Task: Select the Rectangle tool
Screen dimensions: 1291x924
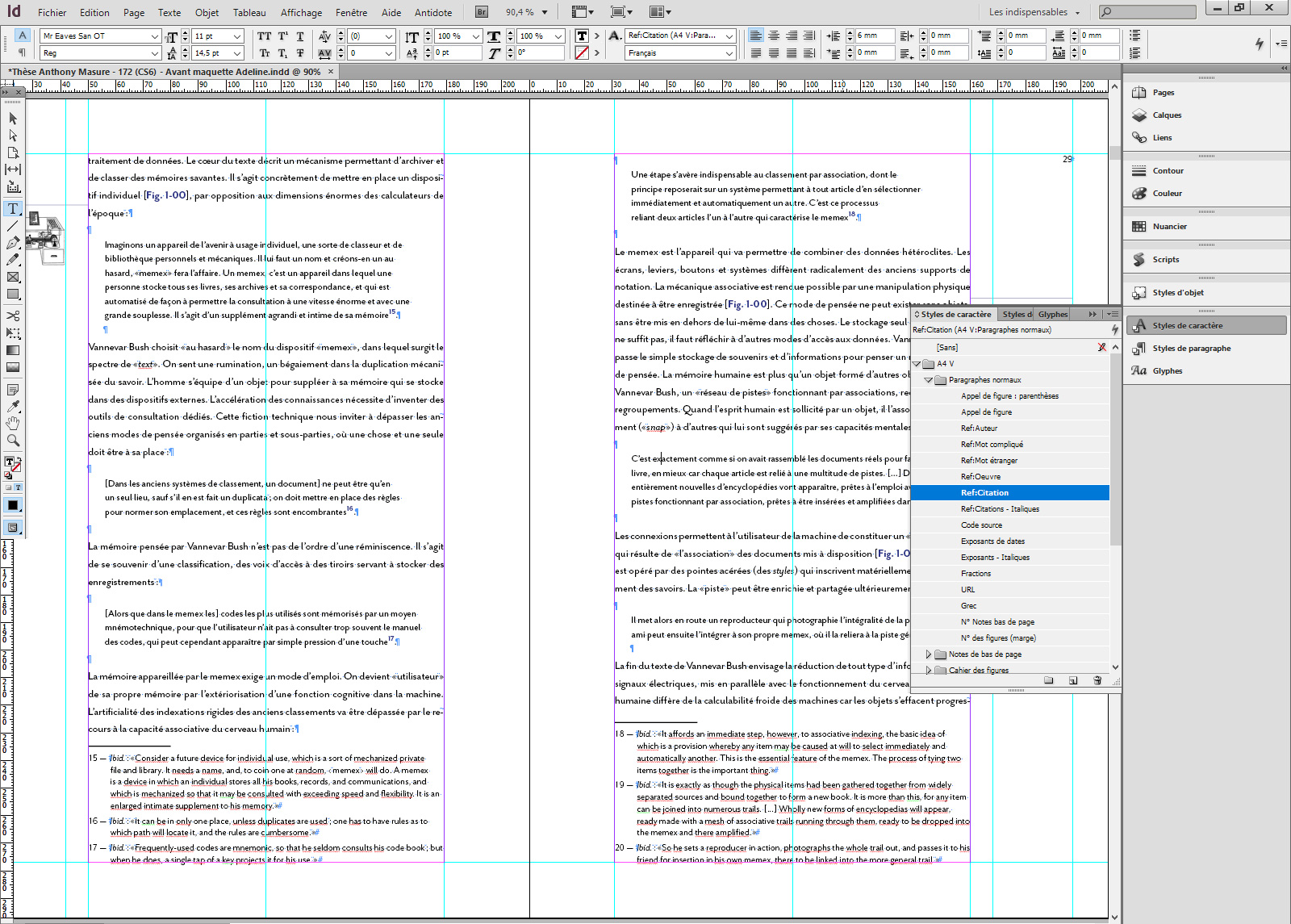Action: click(13, 295)
